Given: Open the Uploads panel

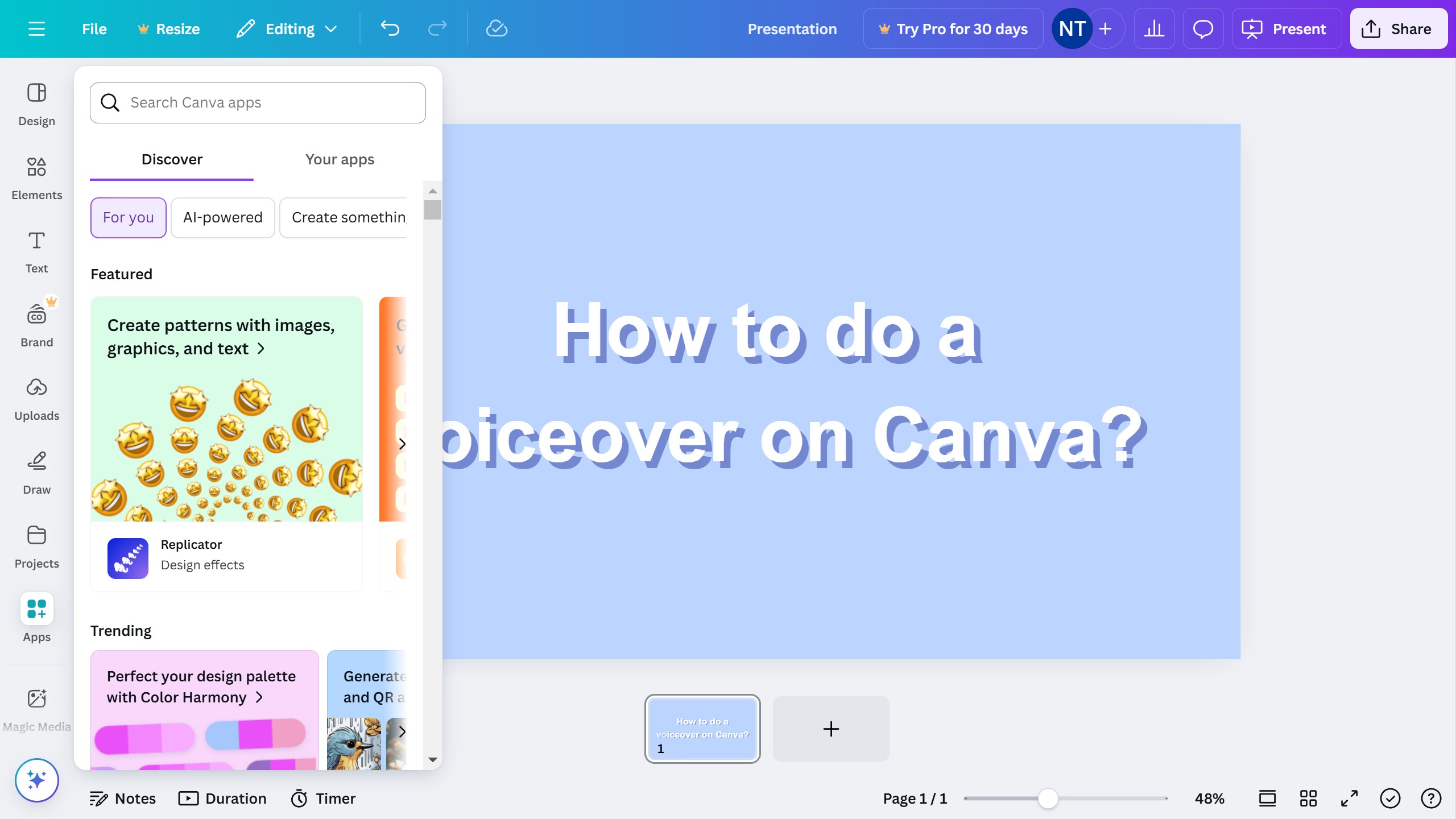Looking at the screenshot, I should (36, 399).
